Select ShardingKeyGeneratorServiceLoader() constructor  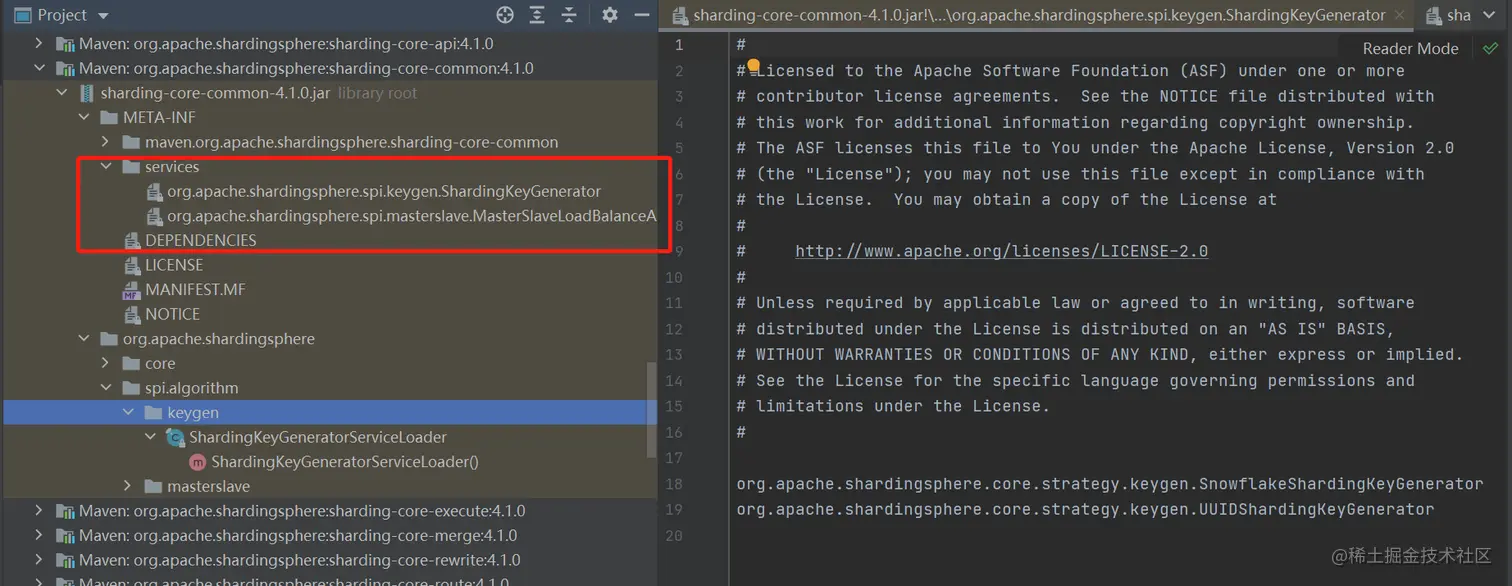pos(345,462)
